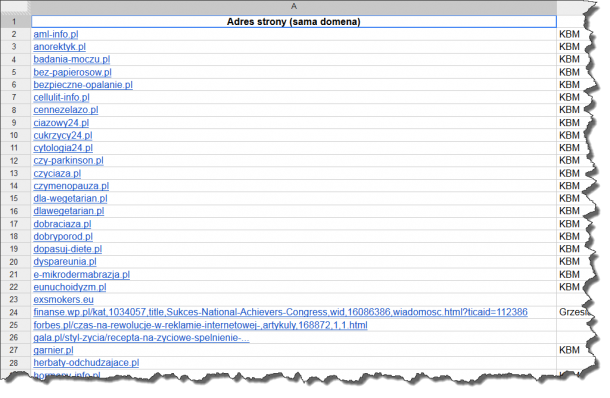Open the herbaty-odchudzajace.pl link
Image resolution: width=610 pixels, height=398 pixels.
[x=86, y=363]
